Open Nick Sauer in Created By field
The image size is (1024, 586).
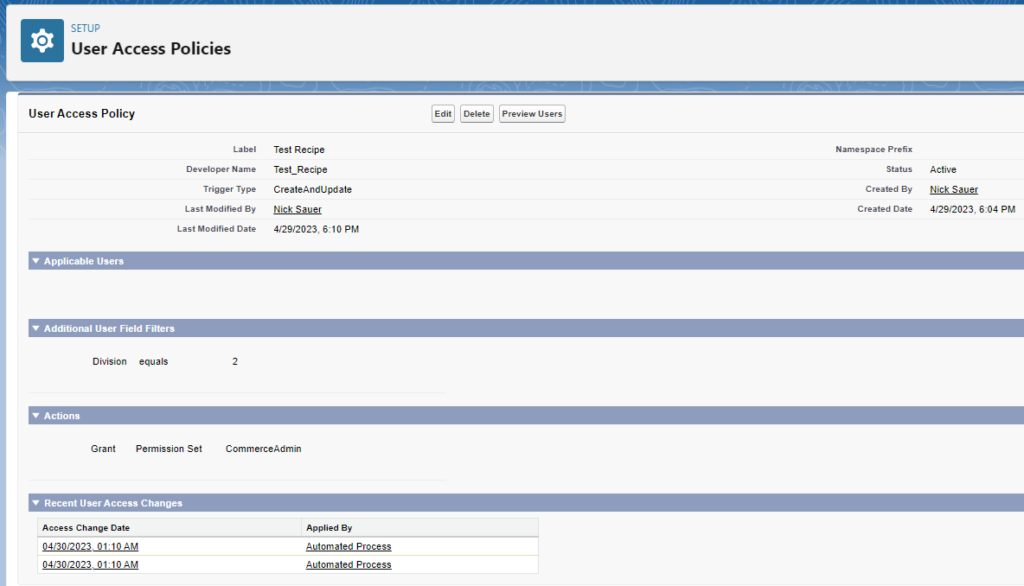click(953, 189)
